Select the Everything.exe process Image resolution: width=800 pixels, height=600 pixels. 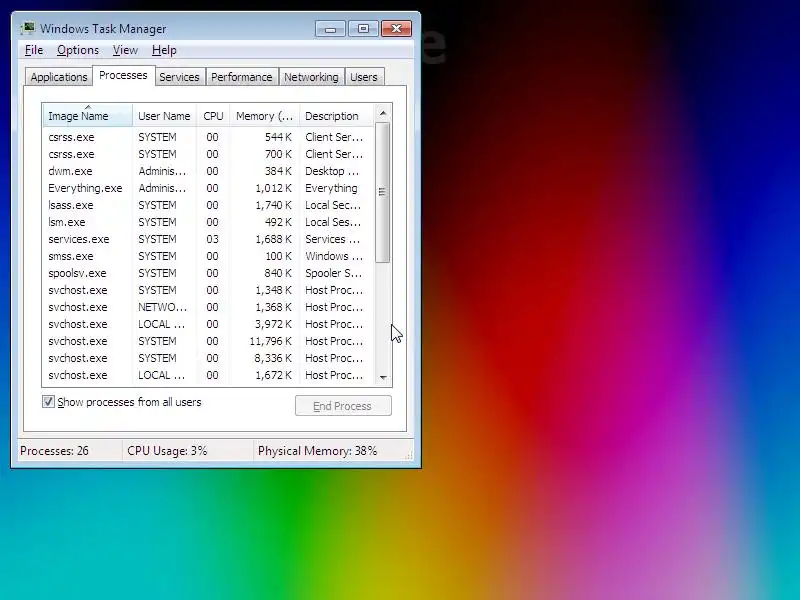pos(208,188)
